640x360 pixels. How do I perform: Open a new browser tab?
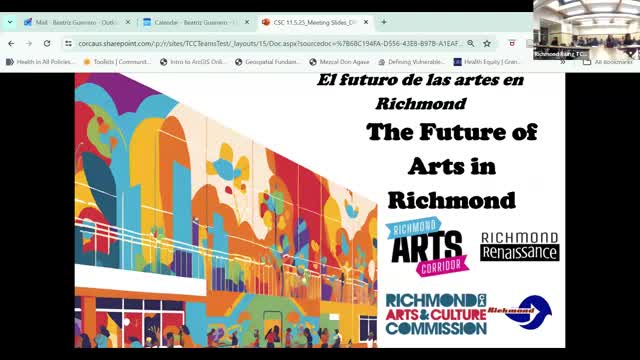[384, 22]
